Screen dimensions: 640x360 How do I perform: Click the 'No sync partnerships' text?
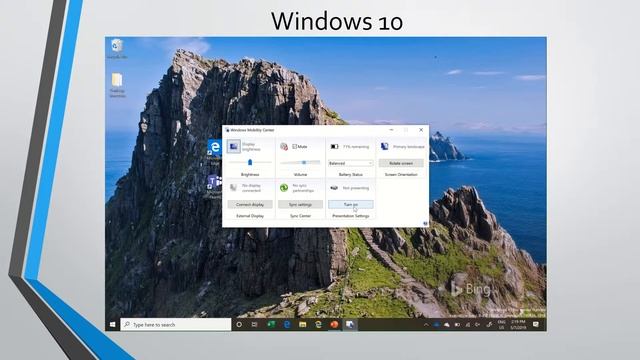coord(303,188)
